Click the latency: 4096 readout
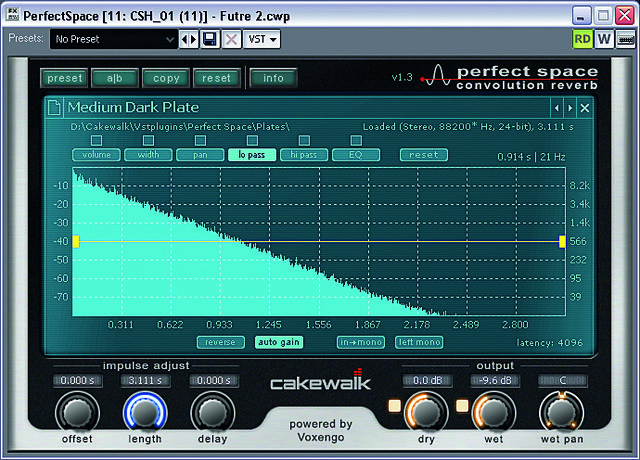The image size is (640, 460). coord(549,343)
